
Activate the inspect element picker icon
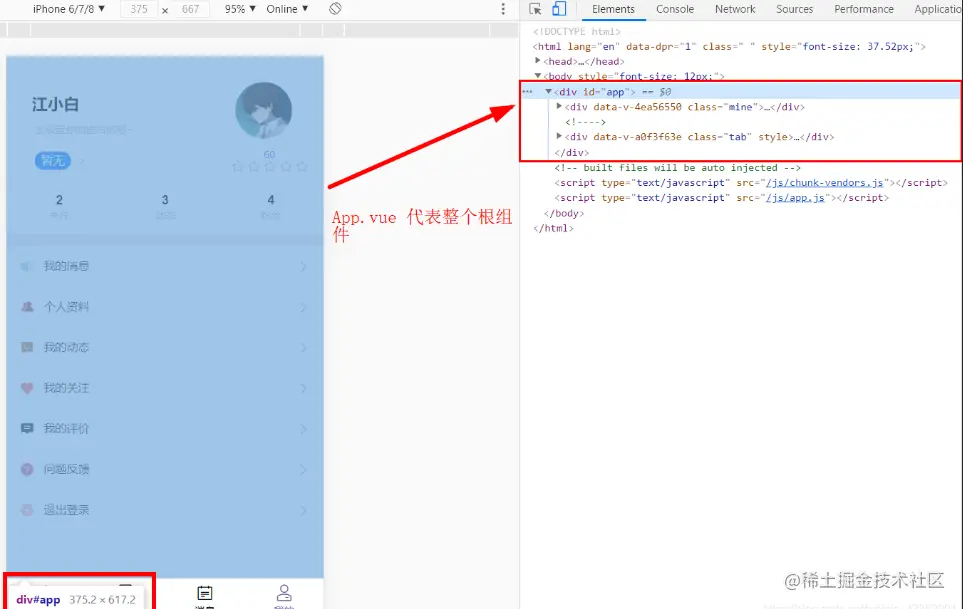[535, 9]
